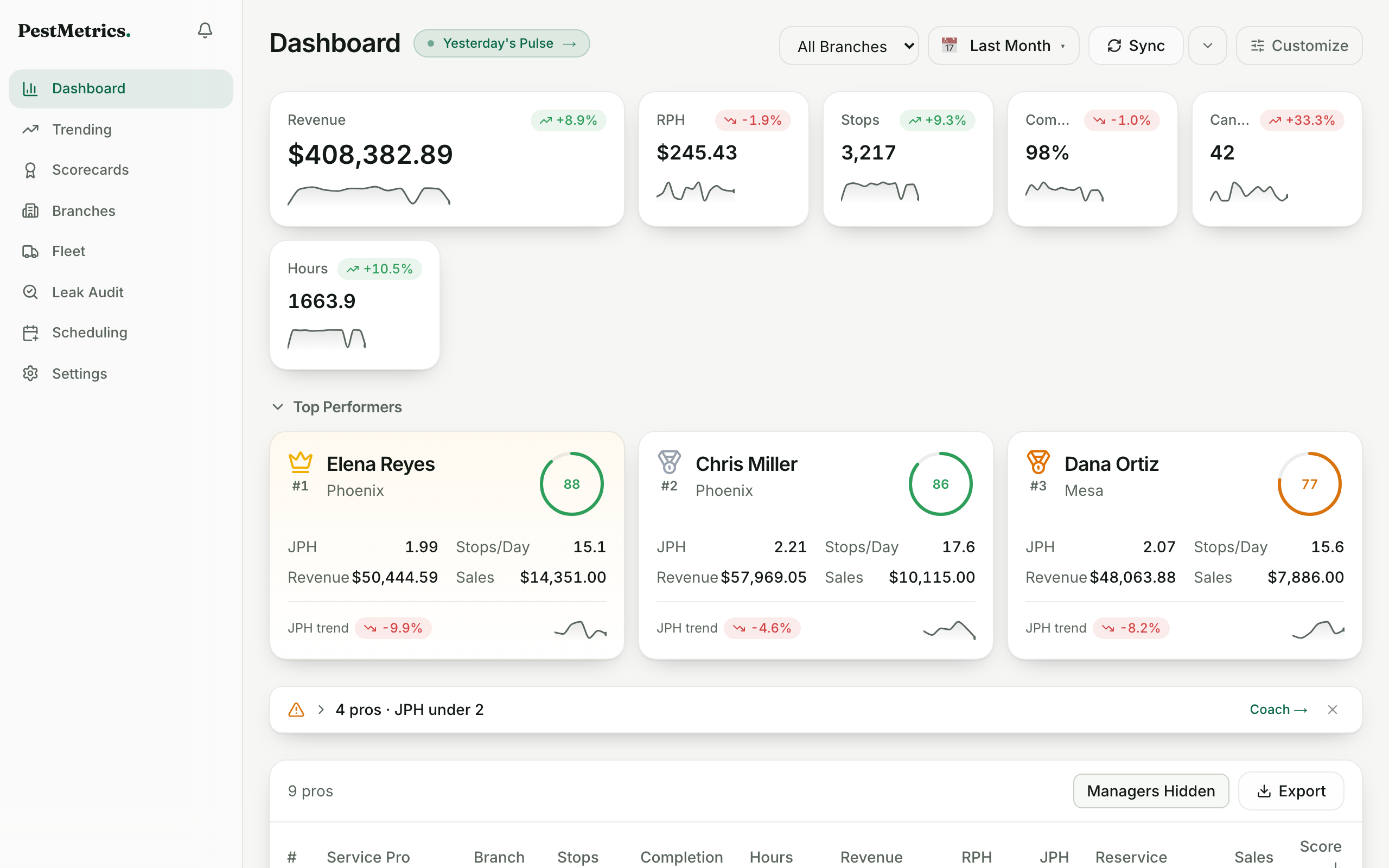1389x868 pixels.
Task: Click Chris Miller's silver medal icon
Action: (669, 462)
